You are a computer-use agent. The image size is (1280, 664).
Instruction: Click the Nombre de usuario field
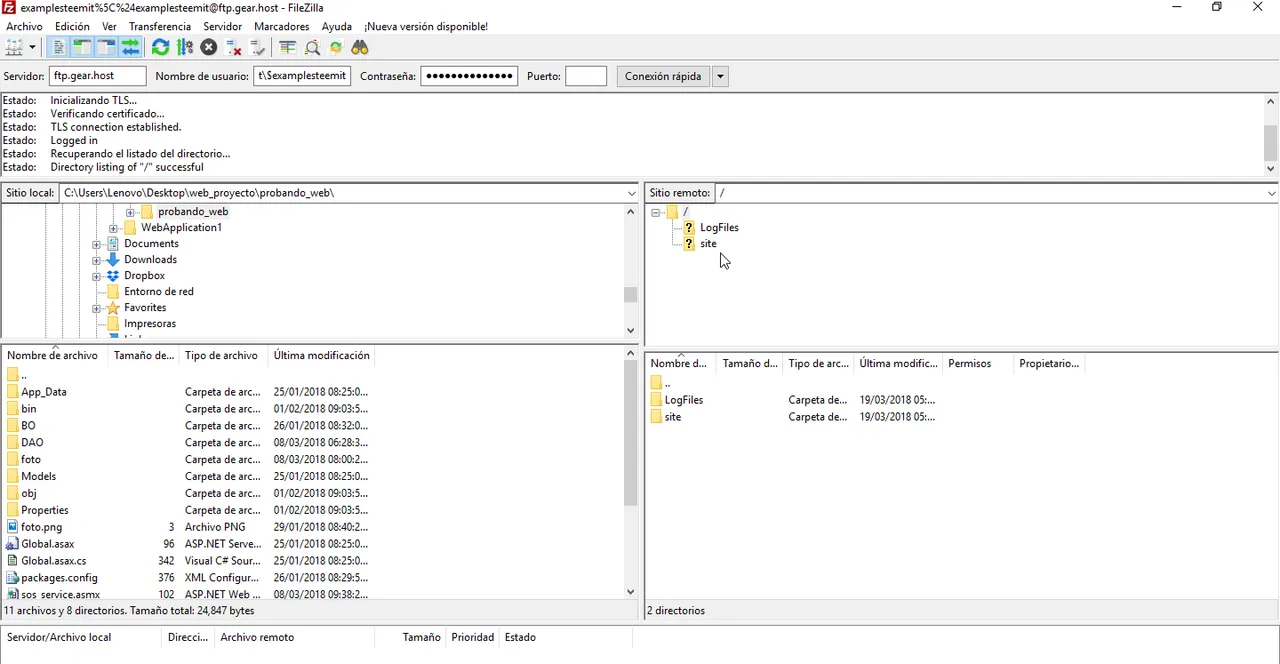302,76
